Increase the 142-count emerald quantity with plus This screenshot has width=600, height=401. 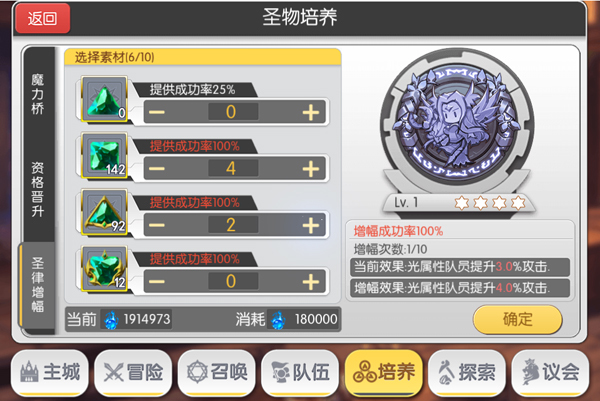[311, 169]
